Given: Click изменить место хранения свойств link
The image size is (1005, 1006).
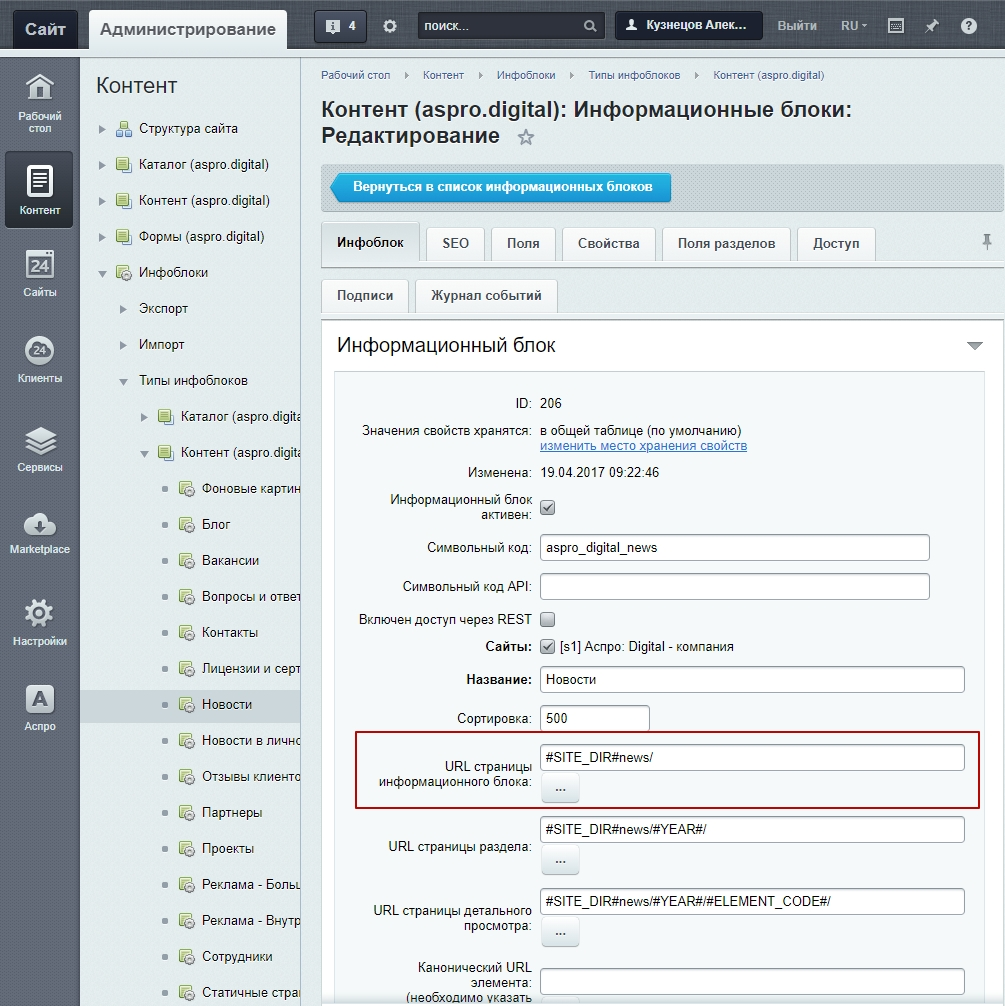Looking at the screenshot, I should 643,446.
